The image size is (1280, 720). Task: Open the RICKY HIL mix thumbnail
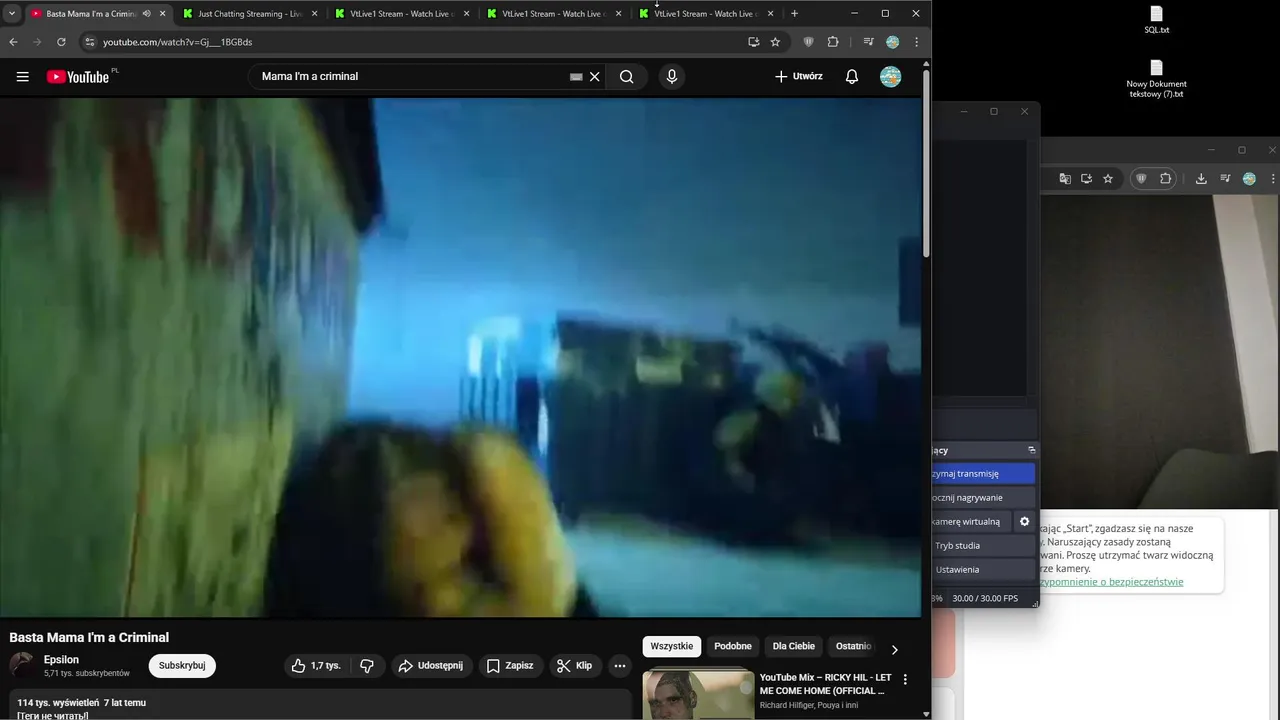[x=698, y=694]
